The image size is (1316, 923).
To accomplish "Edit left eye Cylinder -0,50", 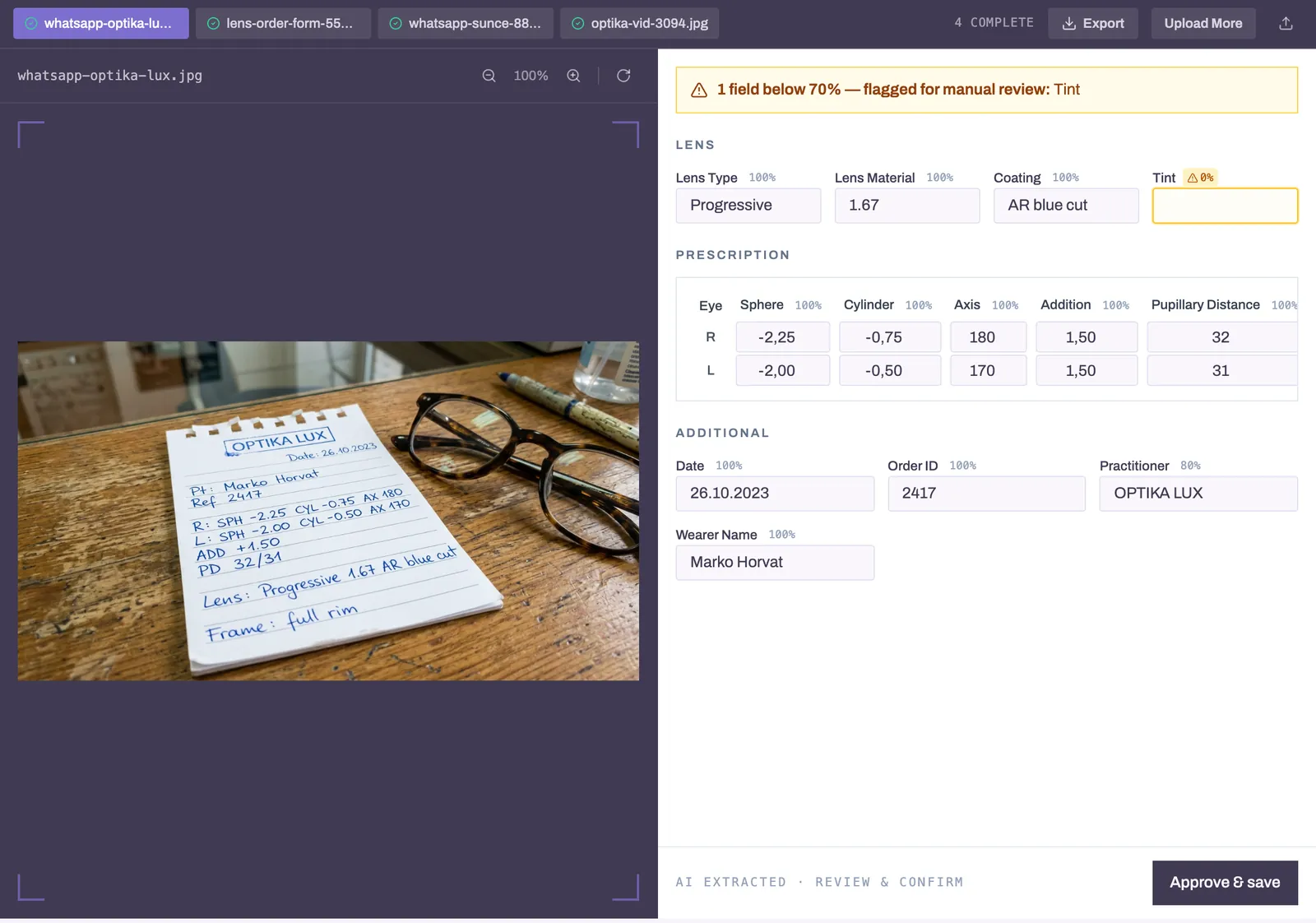I will tap(890, 371).
